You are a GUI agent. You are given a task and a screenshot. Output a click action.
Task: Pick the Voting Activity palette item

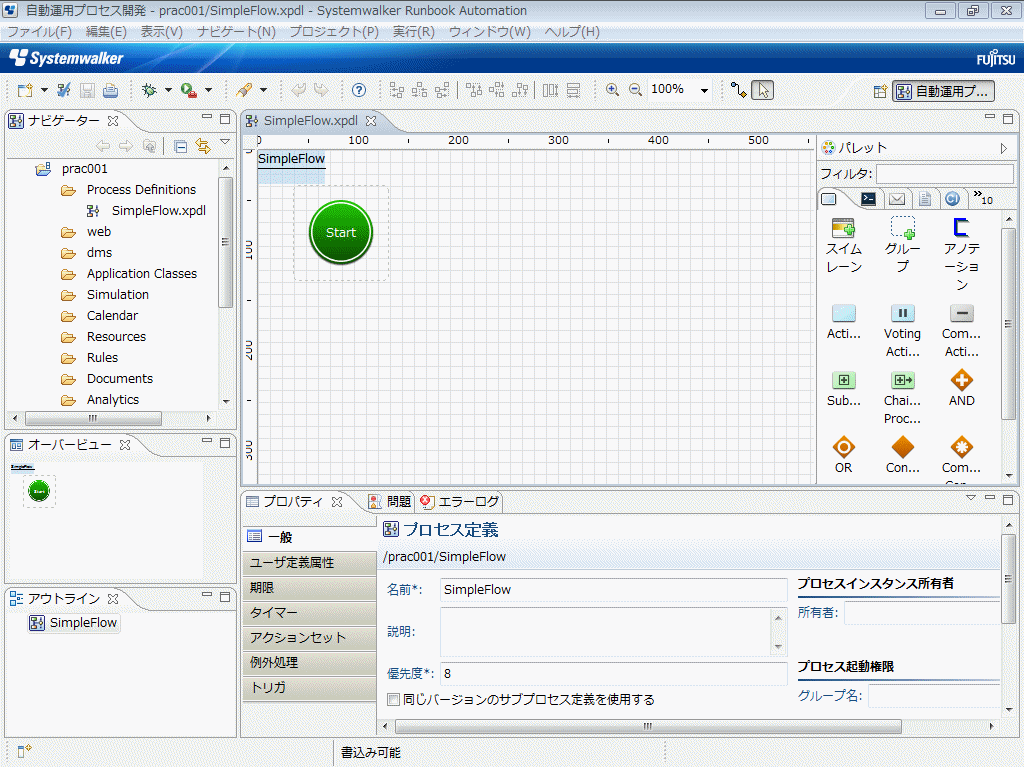(x=903, y=331)
